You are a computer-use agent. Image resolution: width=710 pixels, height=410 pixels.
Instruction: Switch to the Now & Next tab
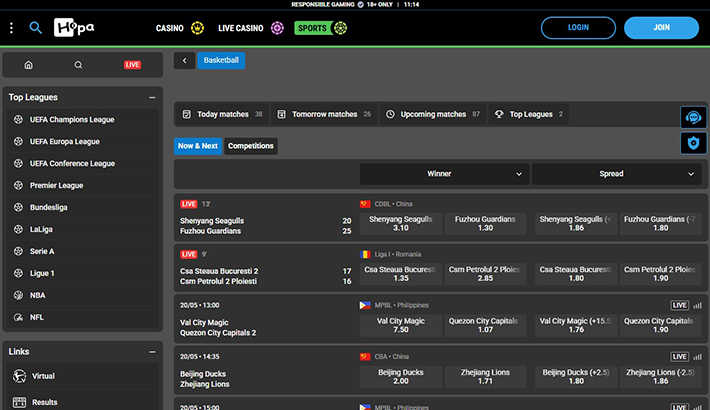(x=198, y=146)
